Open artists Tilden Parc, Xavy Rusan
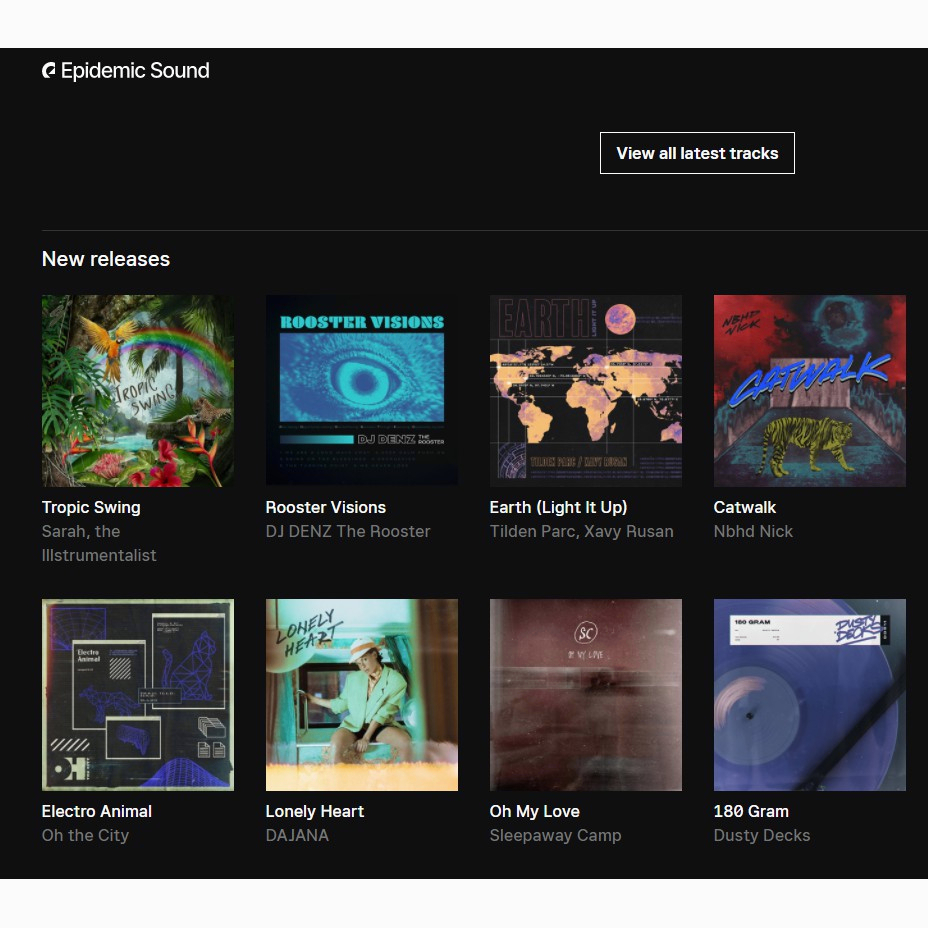The image size is (928, 928). pyautogui.click(x=582, y=531)
